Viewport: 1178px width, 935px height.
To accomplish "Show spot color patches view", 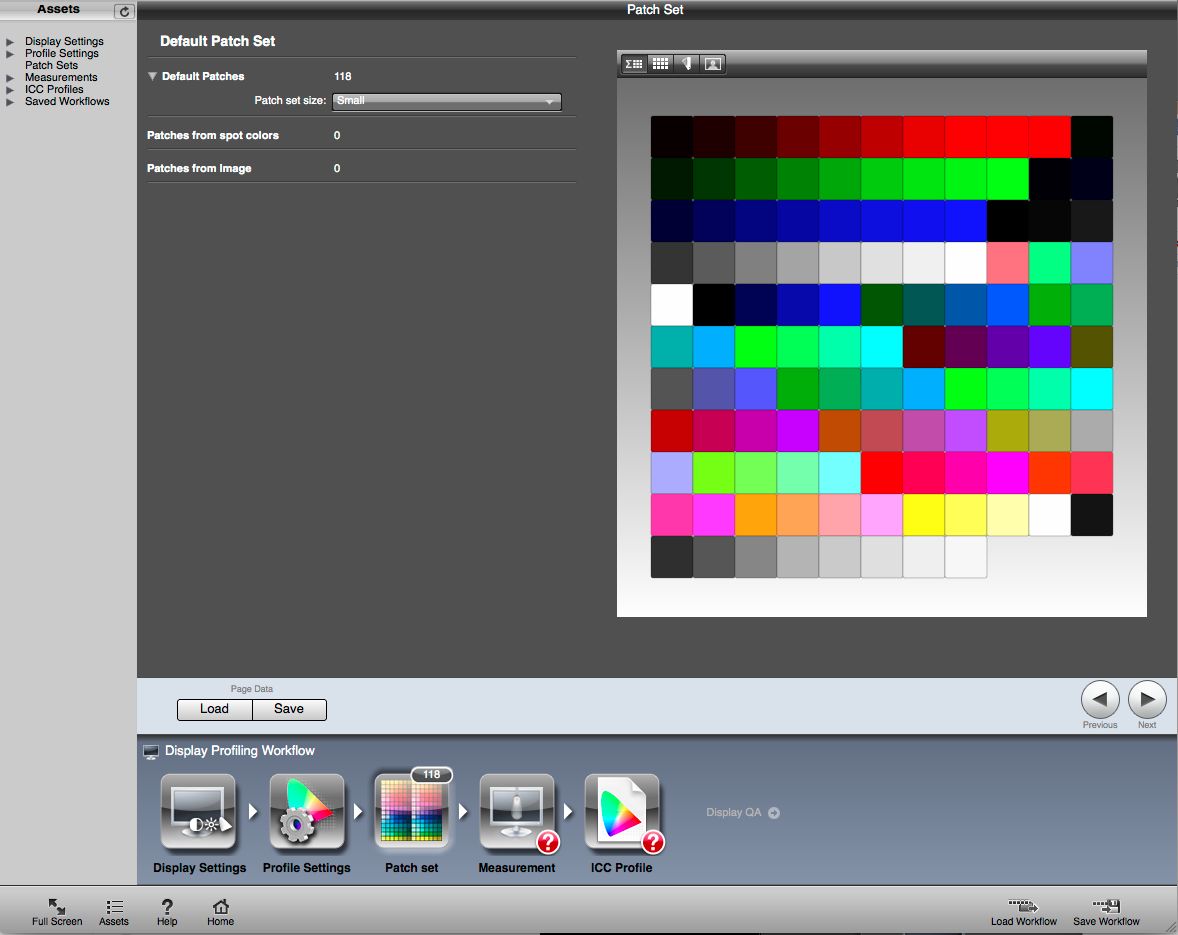I will click(x=686, y=64).
